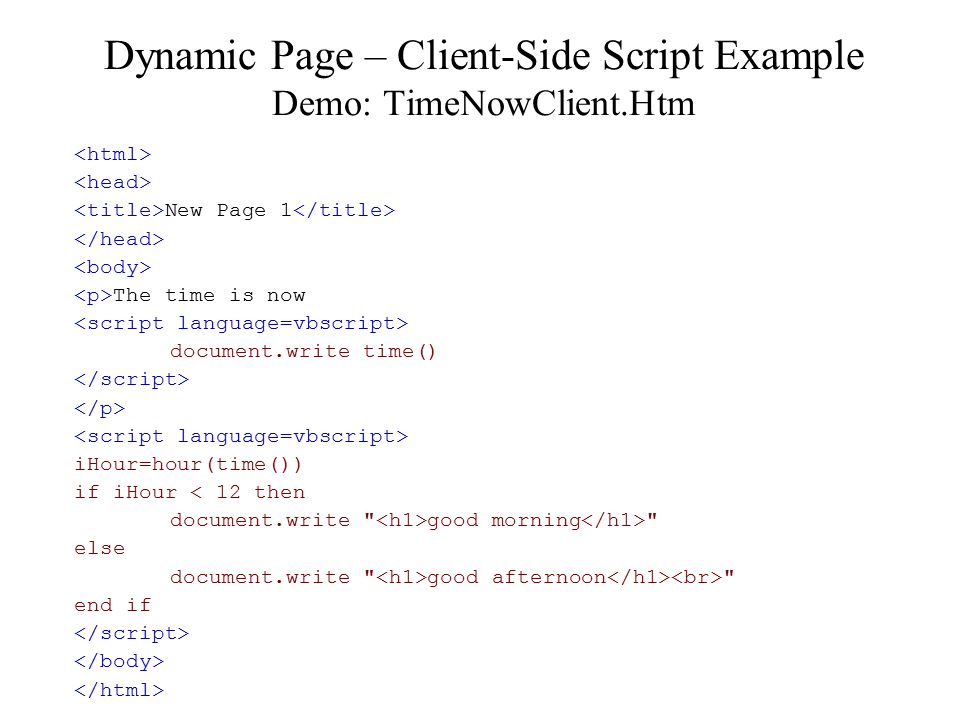
Task: Click the opening '<head>' tag line
Action: (x=113, y=182)
